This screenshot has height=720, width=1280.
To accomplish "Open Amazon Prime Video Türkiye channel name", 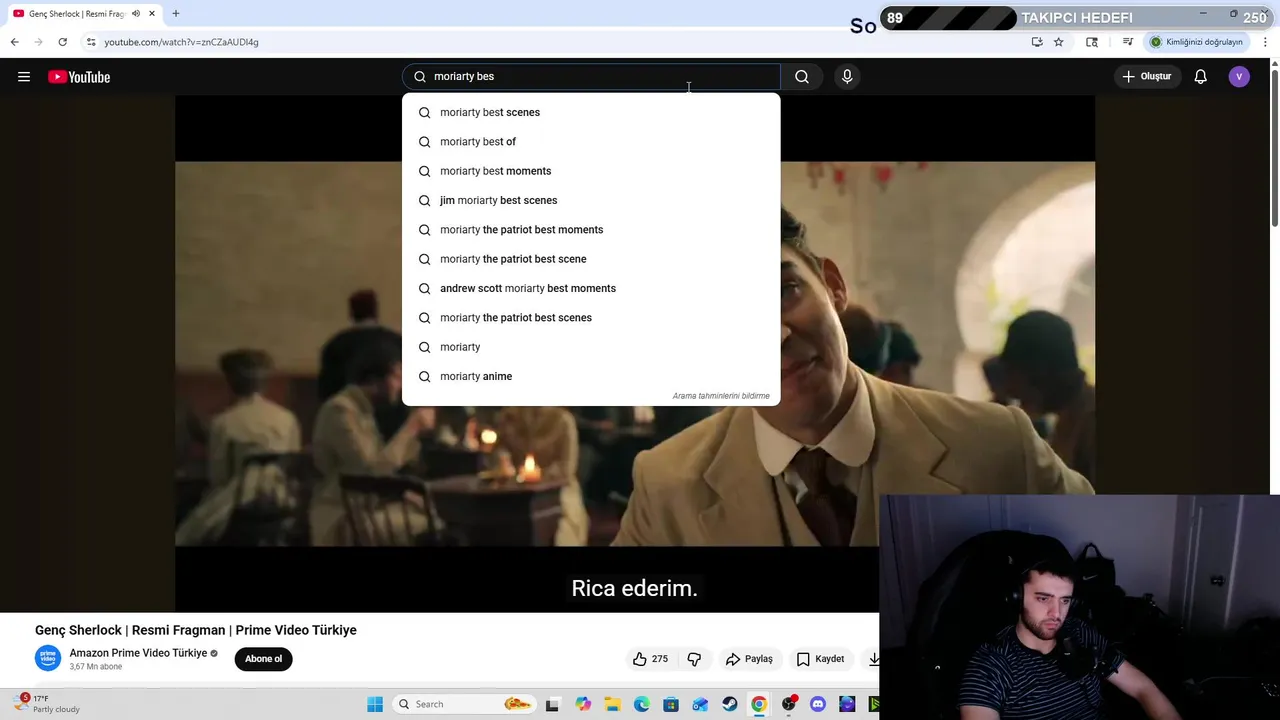I will pyautogui.click(x=138, y=653).
